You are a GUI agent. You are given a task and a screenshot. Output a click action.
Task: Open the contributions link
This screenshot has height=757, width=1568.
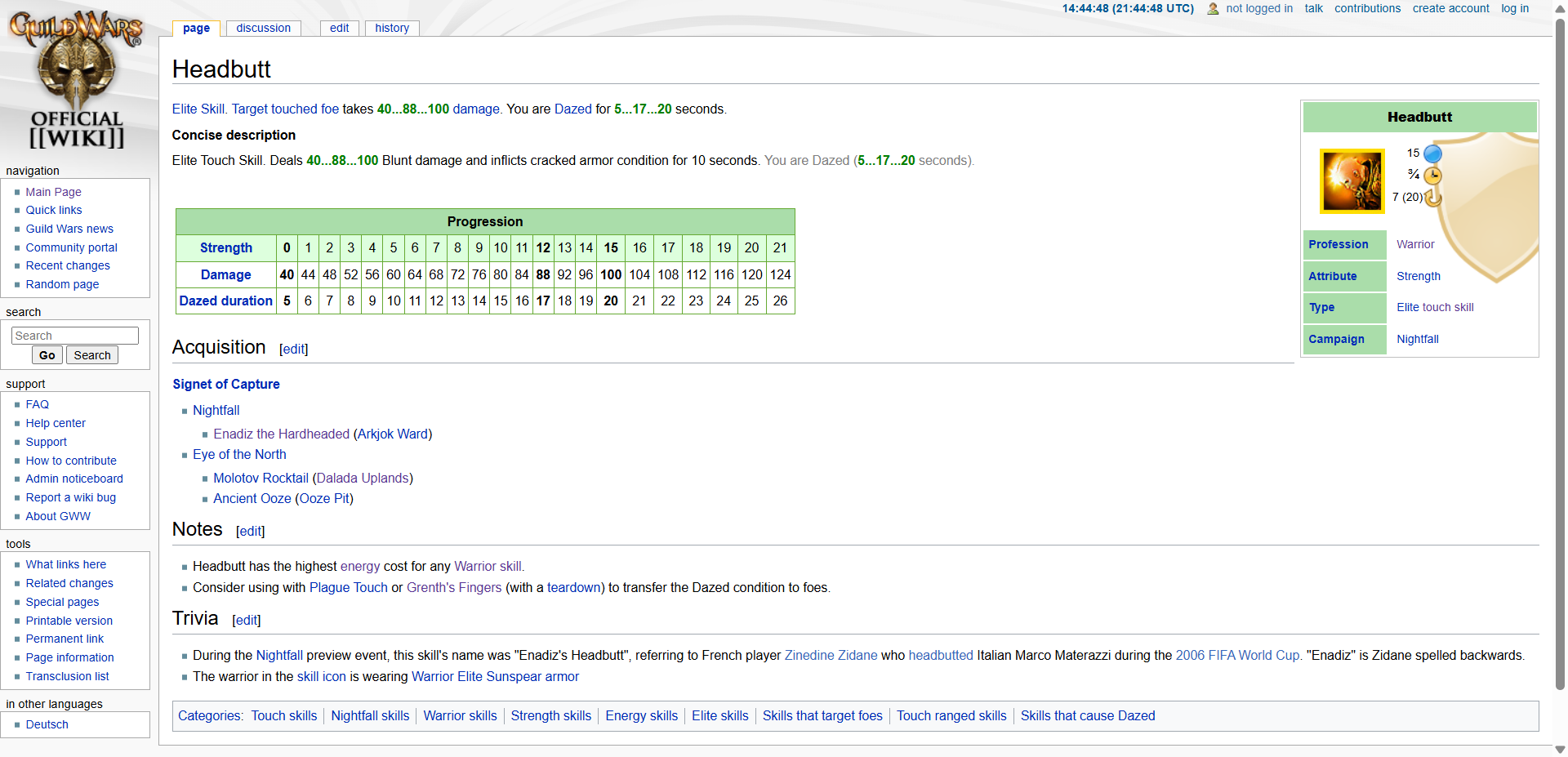(x=1367, y=8)
